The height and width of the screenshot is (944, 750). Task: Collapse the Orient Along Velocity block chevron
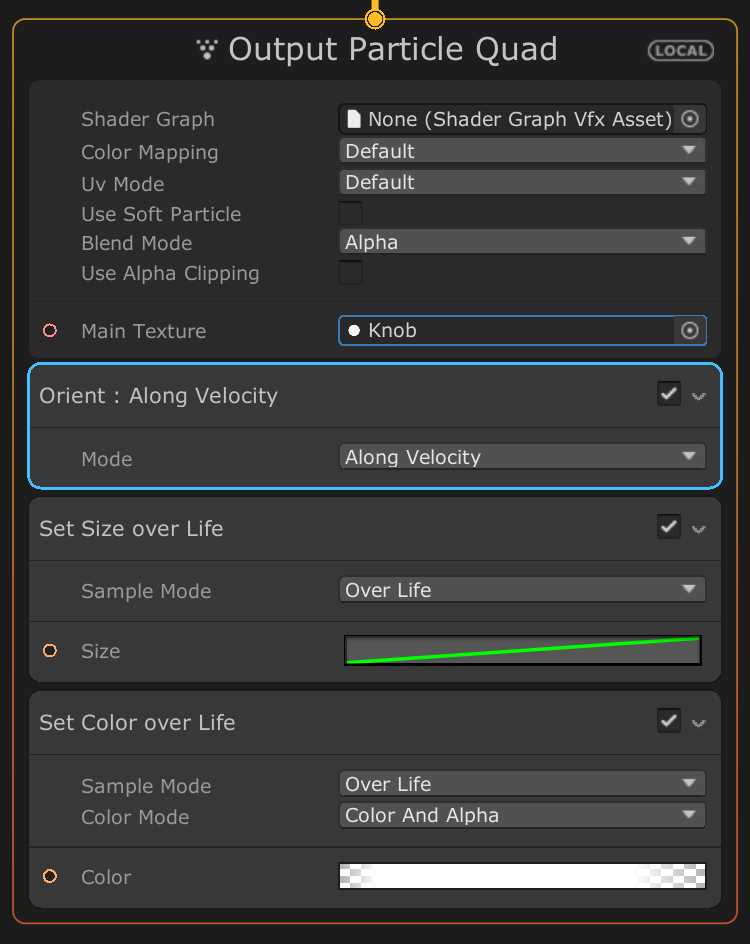(x=699, y=397)
